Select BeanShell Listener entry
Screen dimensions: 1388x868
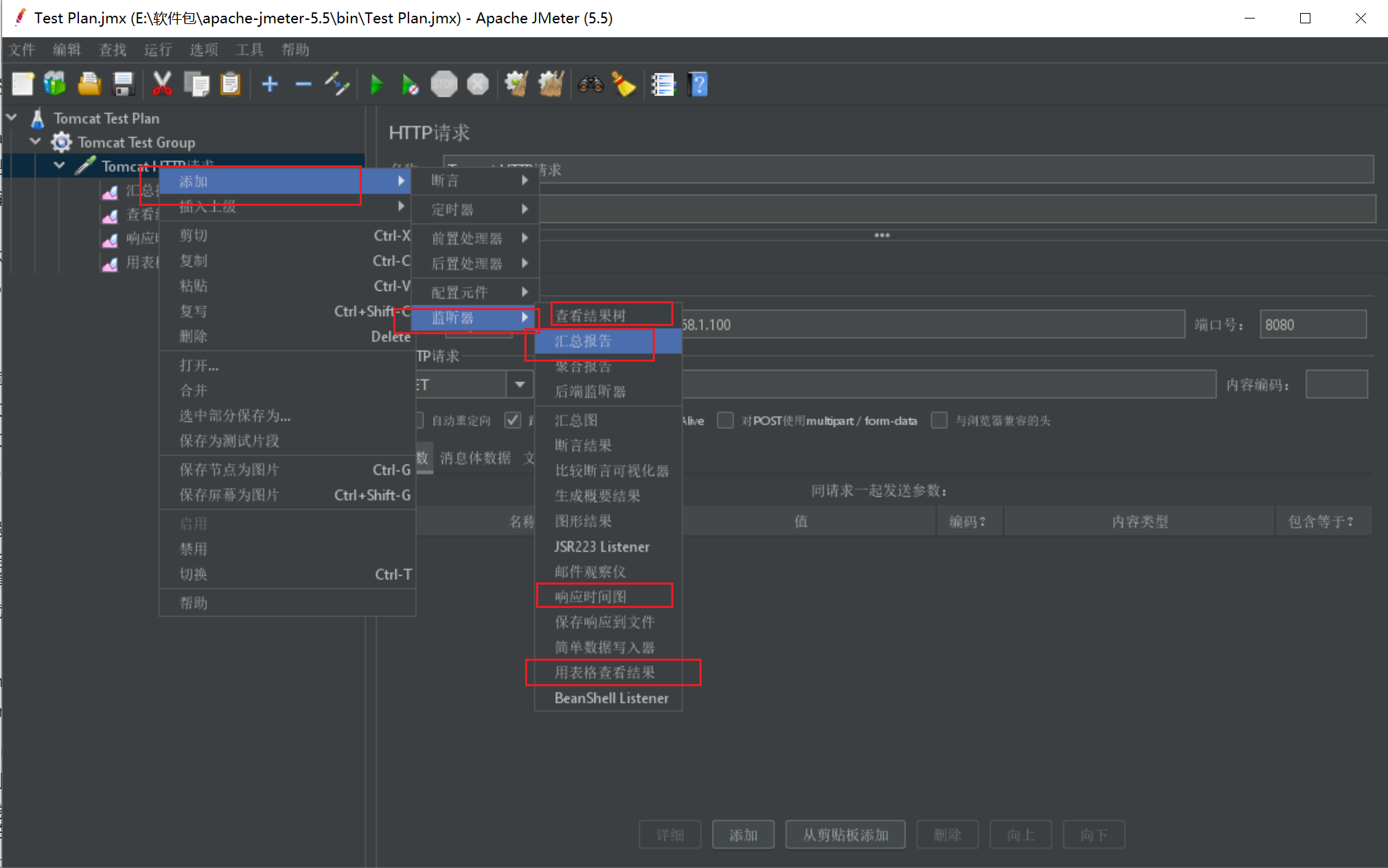click(x=608, y=698)
